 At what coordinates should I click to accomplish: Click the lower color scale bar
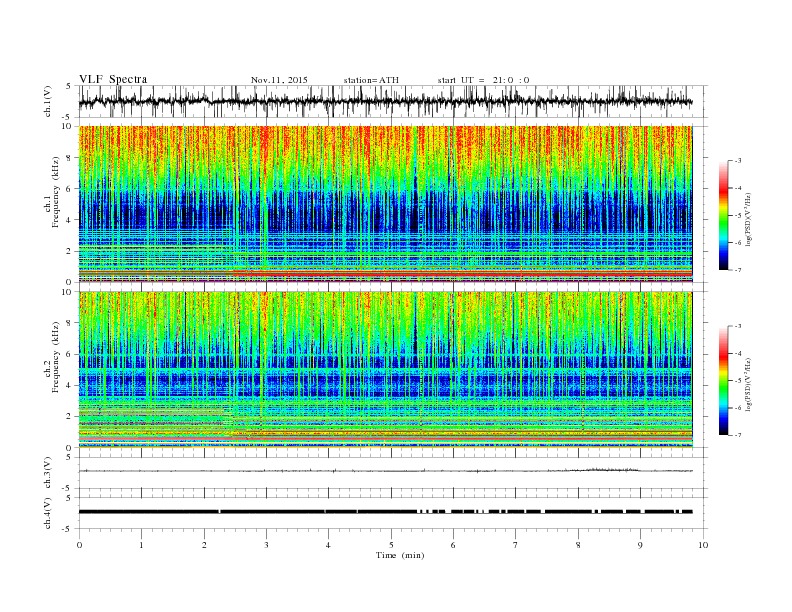coord(724,380)
